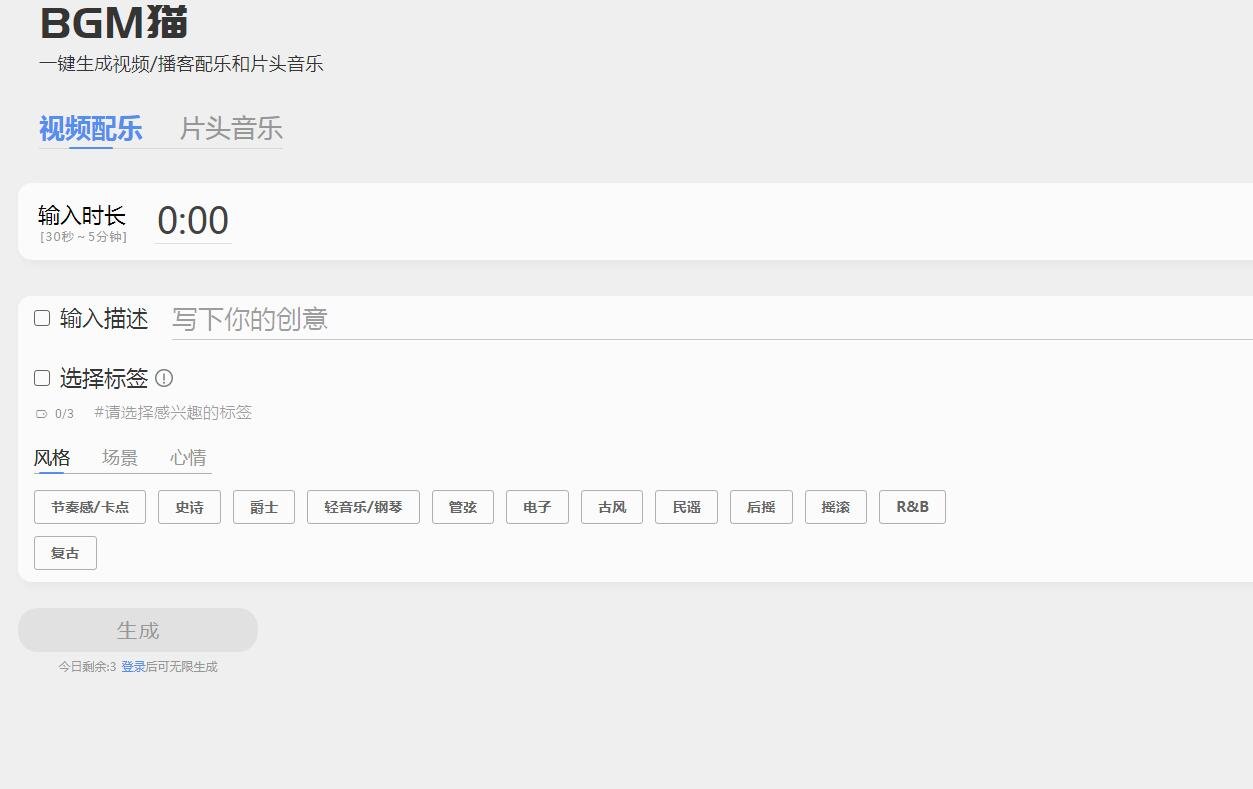The image size is (1253, 789).
Task: Select the 管弦 style tag
Action: tap(463, 507)
